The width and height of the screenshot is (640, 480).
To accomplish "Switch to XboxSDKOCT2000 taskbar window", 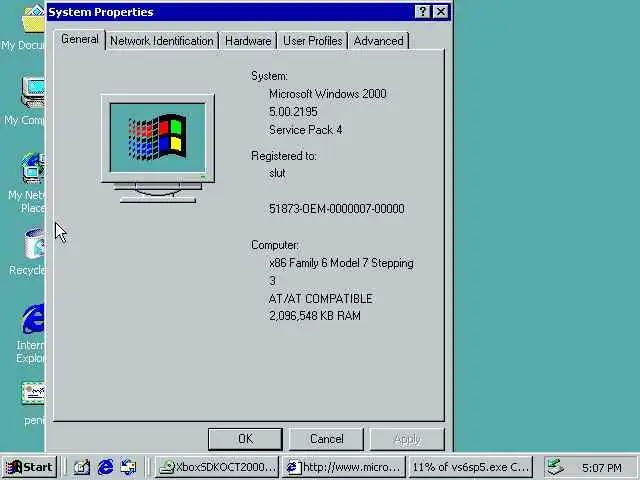I will tap(217, 467).
